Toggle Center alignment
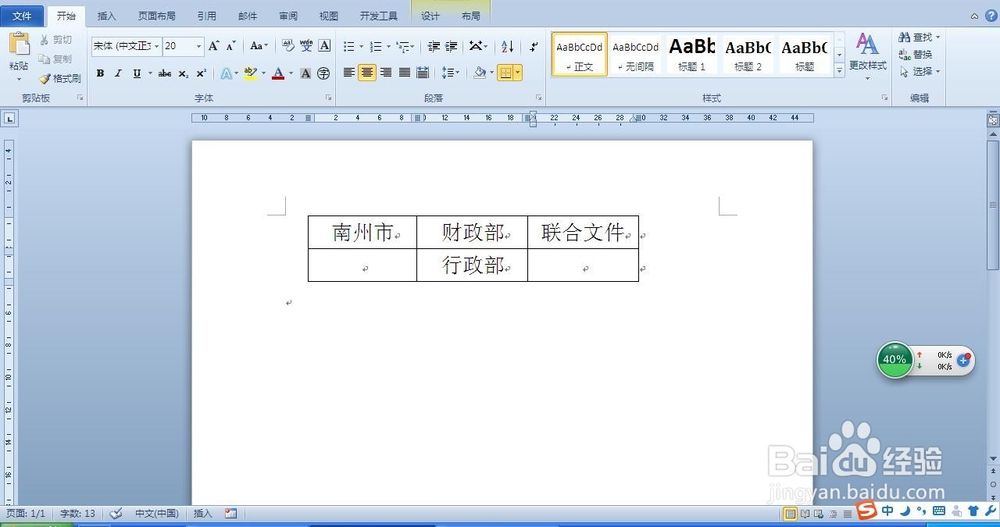Image resolution: width=1000 pixels, height=527 pixels. [x=367, y=73]
